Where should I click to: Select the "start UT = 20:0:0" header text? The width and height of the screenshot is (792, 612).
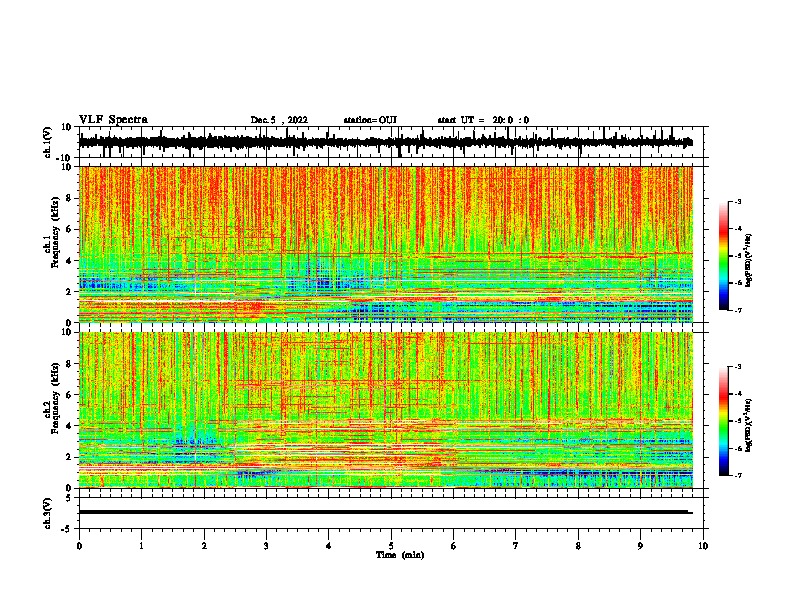click(x=483, y=120)
